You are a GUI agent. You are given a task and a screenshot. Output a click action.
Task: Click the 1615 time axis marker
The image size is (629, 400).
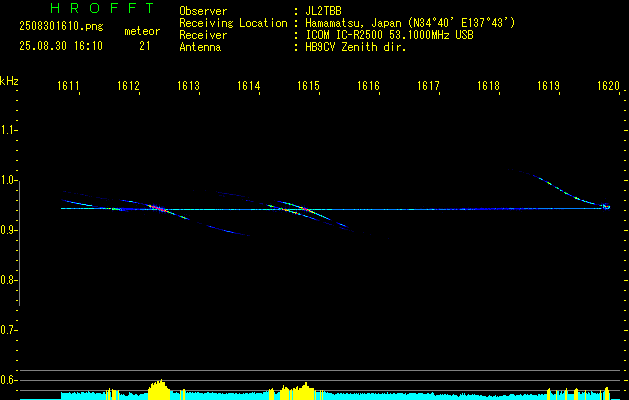tap(308, 86)
